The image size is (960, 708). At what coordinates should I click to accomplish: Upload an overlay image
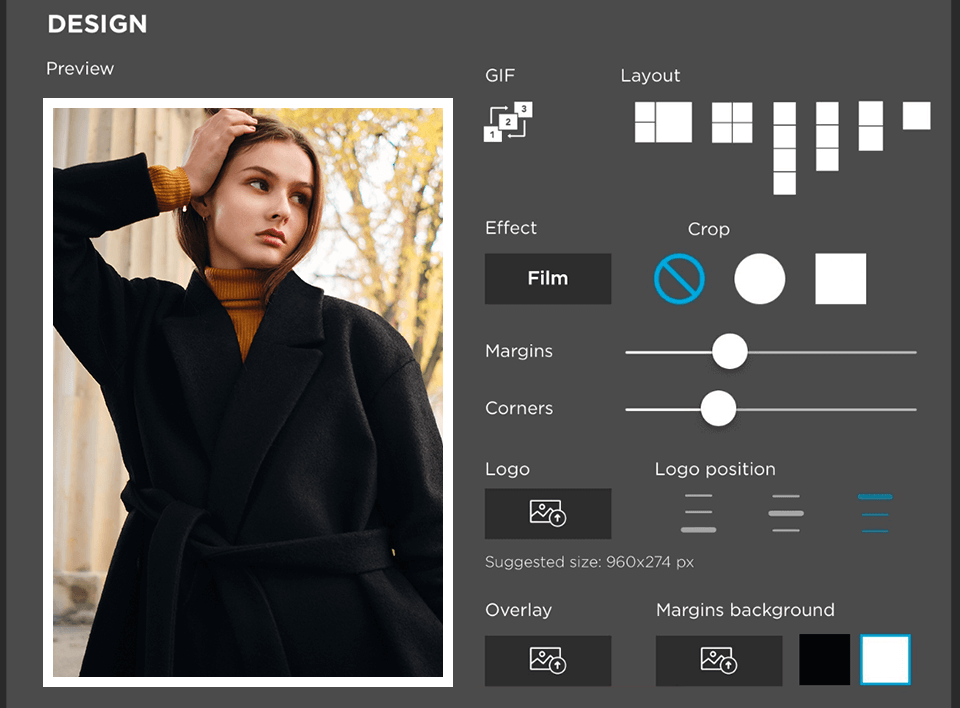pos(547,661)
